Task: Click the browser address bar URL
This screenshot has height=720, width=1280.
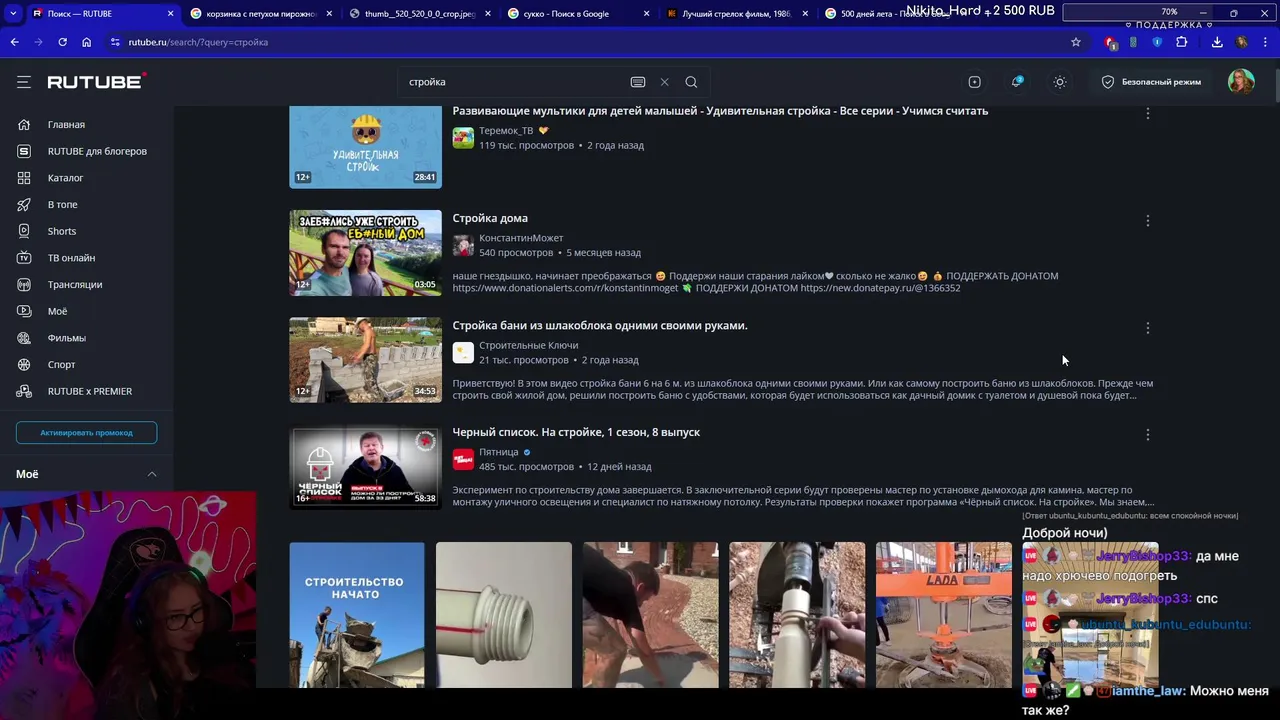Action: [x=198, y=42]
